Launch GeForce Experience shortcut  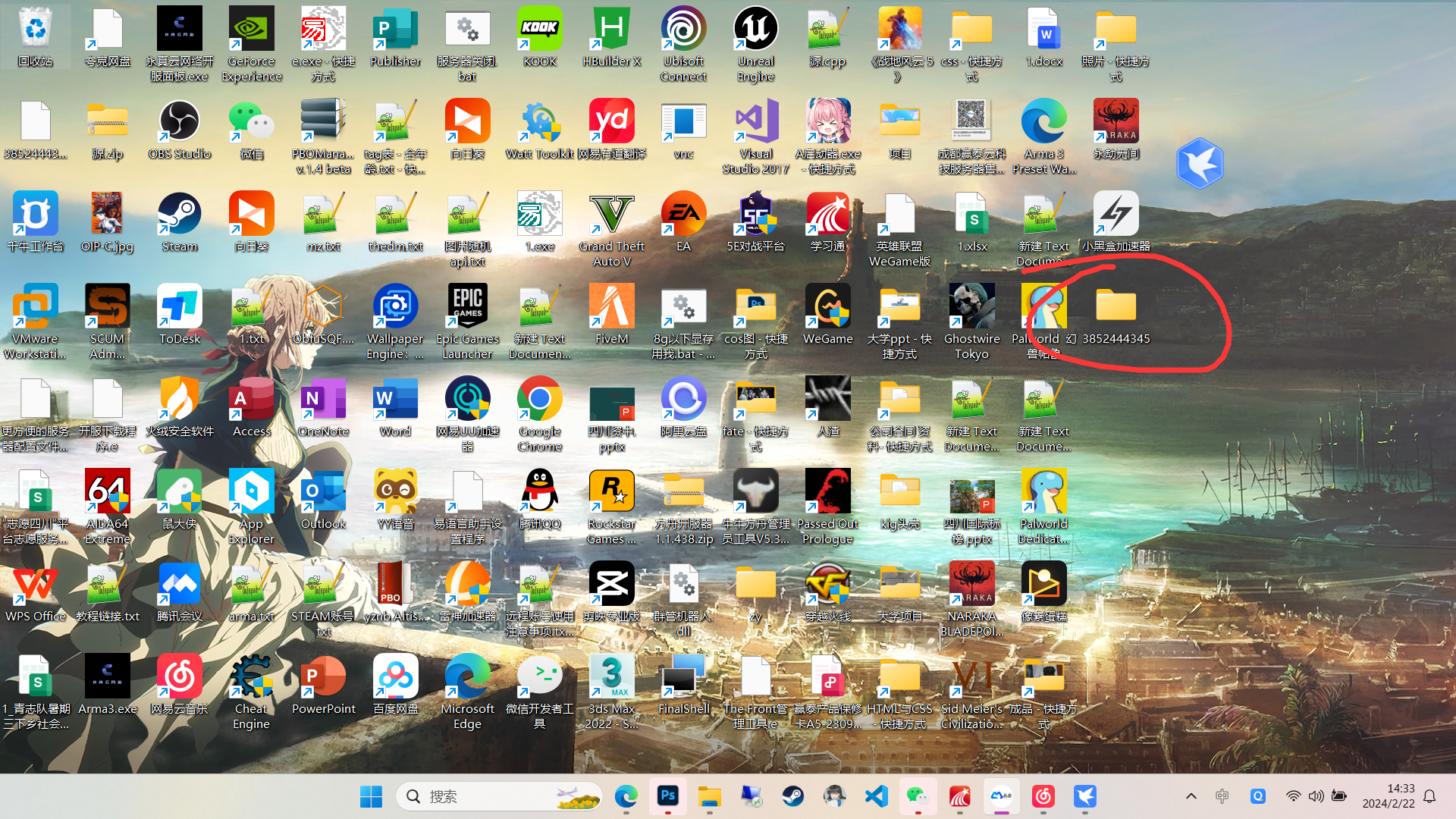pyautogui.click(x=252, y=44)
